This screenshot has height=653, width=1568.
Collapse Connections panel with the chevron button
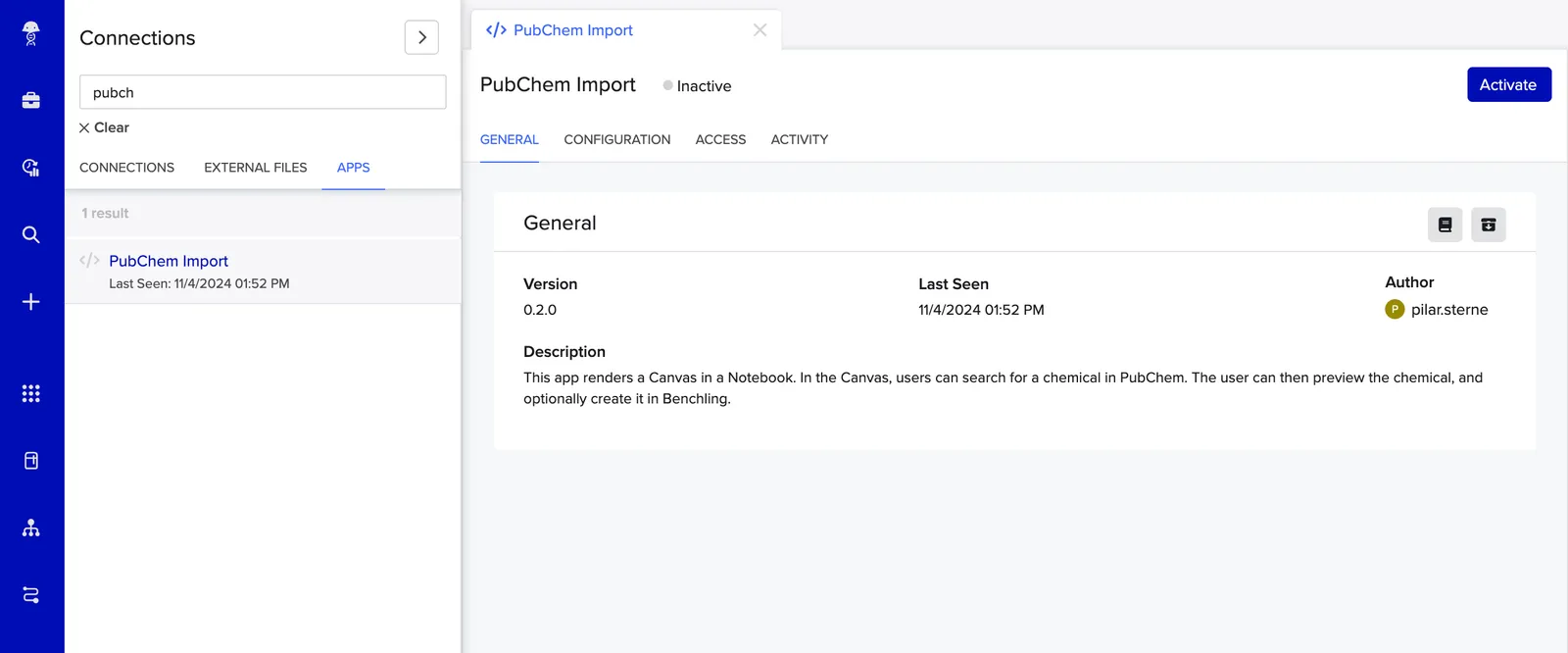(421, 37)
